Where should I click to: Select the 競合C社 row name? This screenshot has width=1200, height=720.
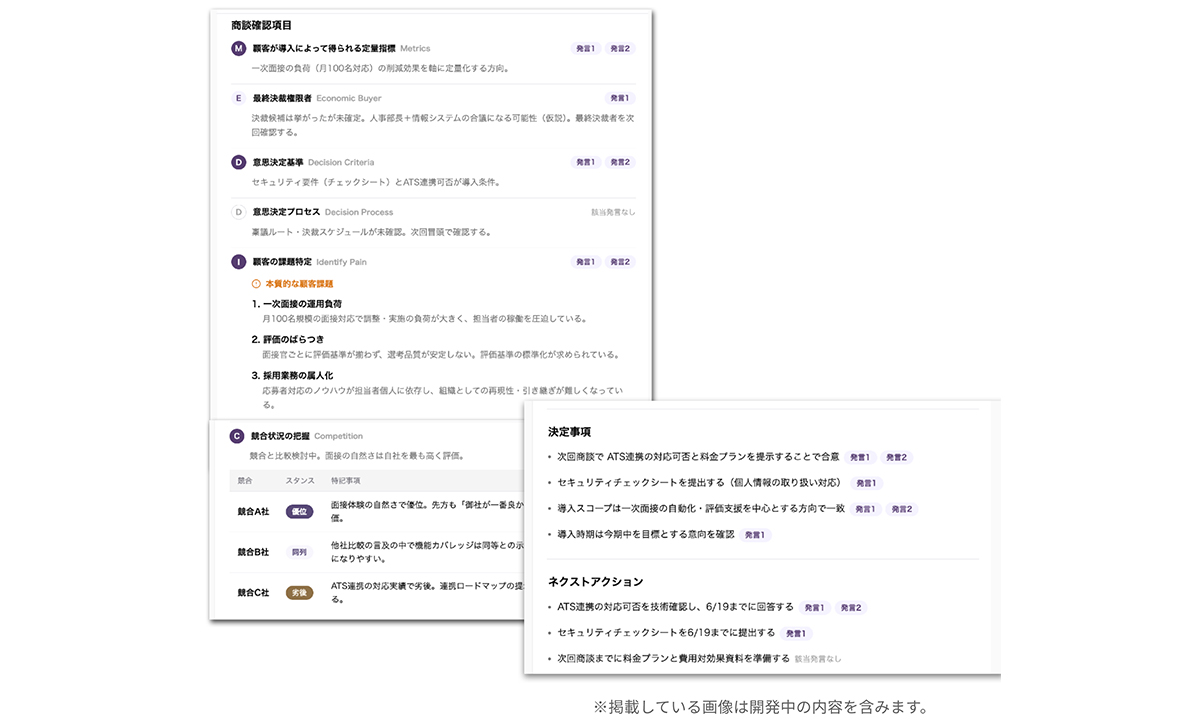[254, 592]
